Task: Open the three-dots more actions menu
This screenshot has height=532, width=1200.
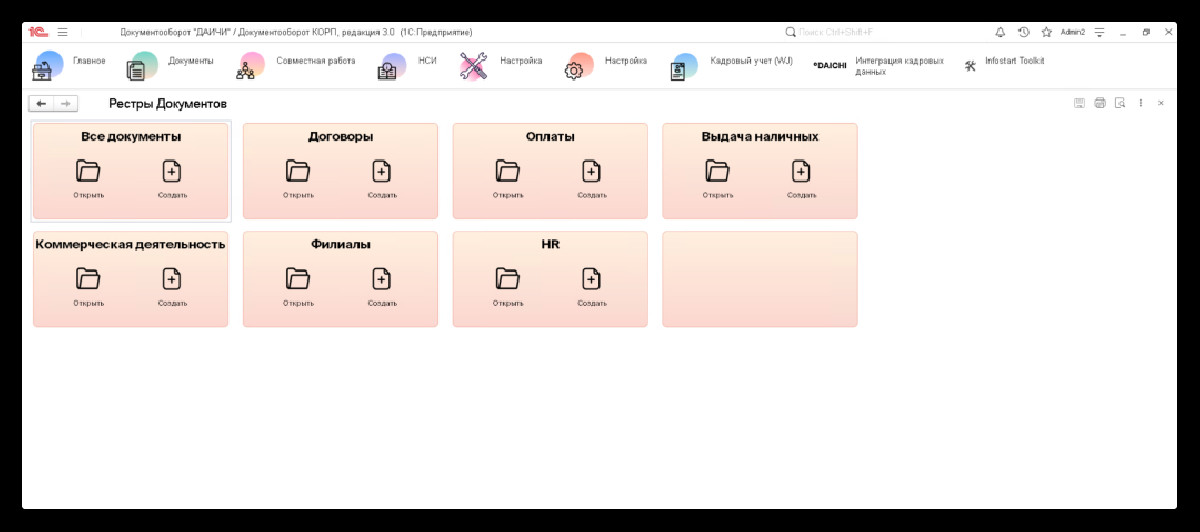Action: pos(1141,103)
